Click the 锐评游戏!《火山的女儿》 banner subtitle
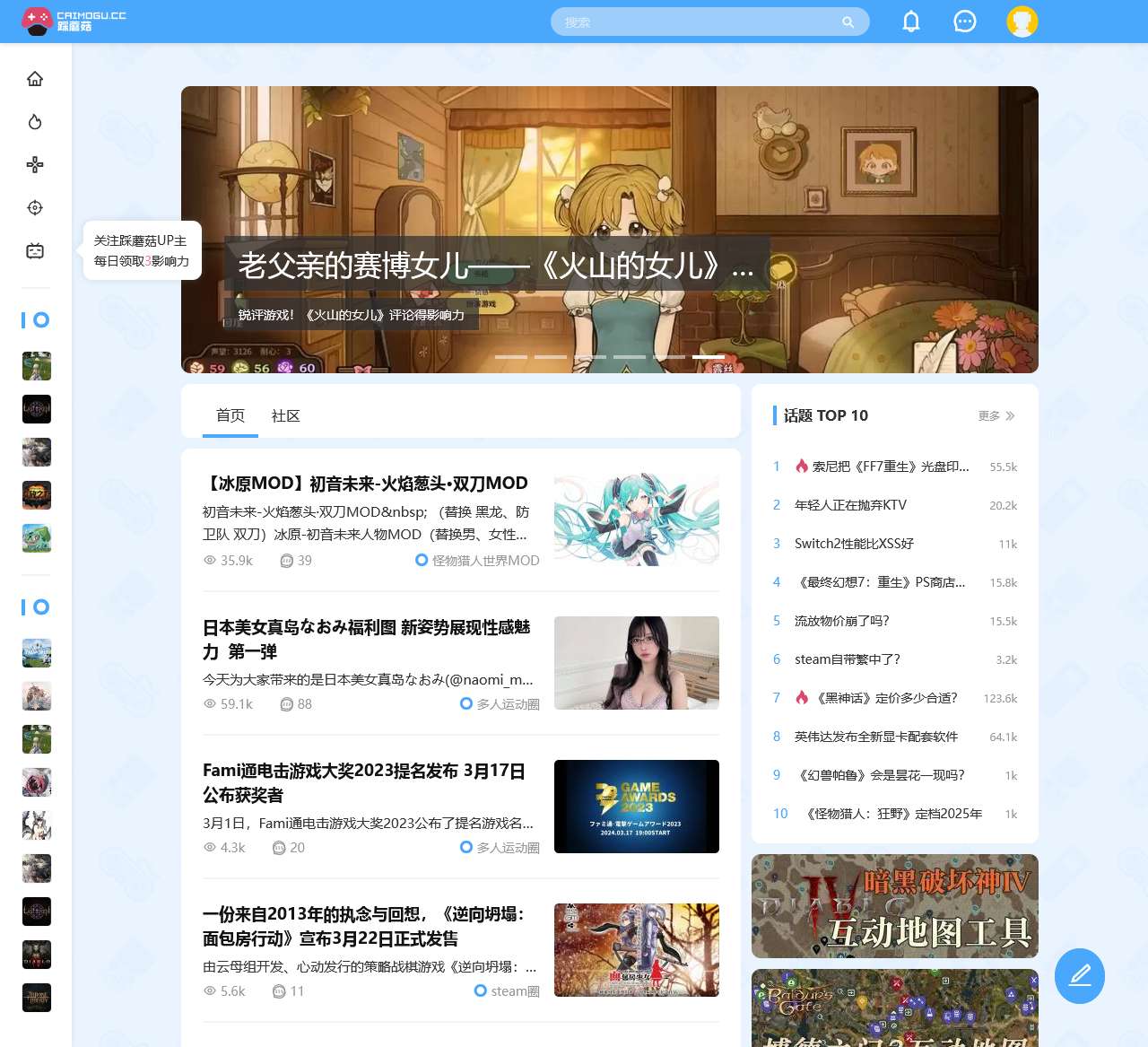1148x1047 pixels. 351,315
